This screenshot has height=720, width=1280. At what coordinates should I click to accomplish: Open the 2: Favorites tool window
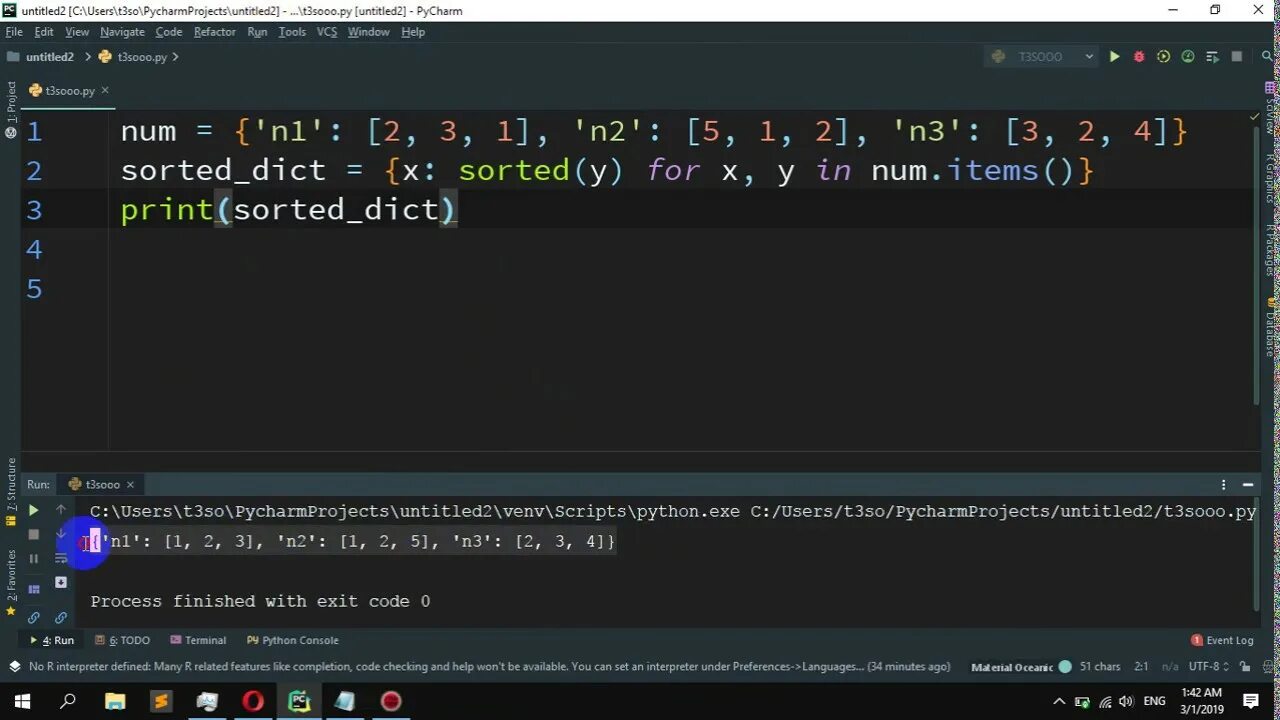coord(11,582)
